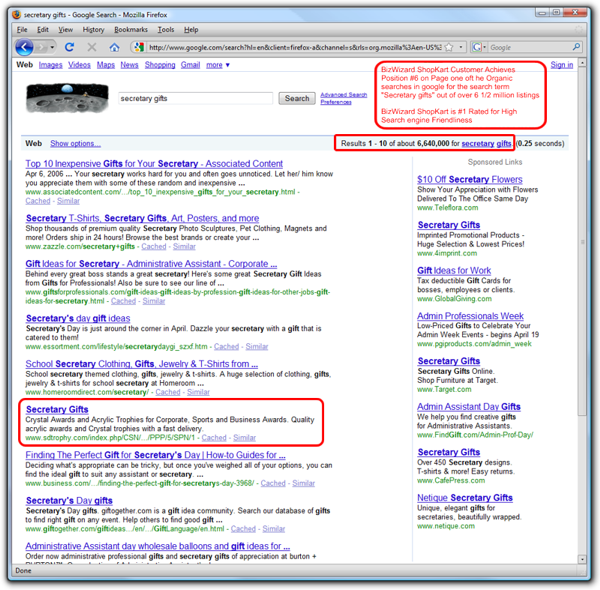The height and width of the screenshot is (590, 600).
Task: Open "Secretary's Day gifts" giftogether result
Action: click(x=69, y=500)
